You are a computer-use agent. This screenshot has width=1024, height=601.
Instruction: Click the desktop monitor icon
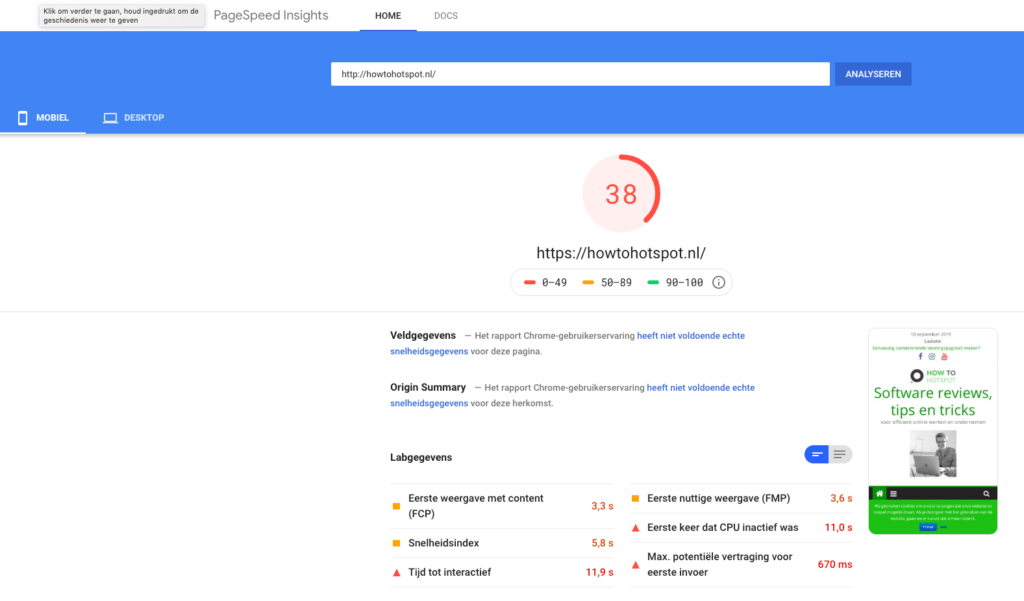[110, 118]
